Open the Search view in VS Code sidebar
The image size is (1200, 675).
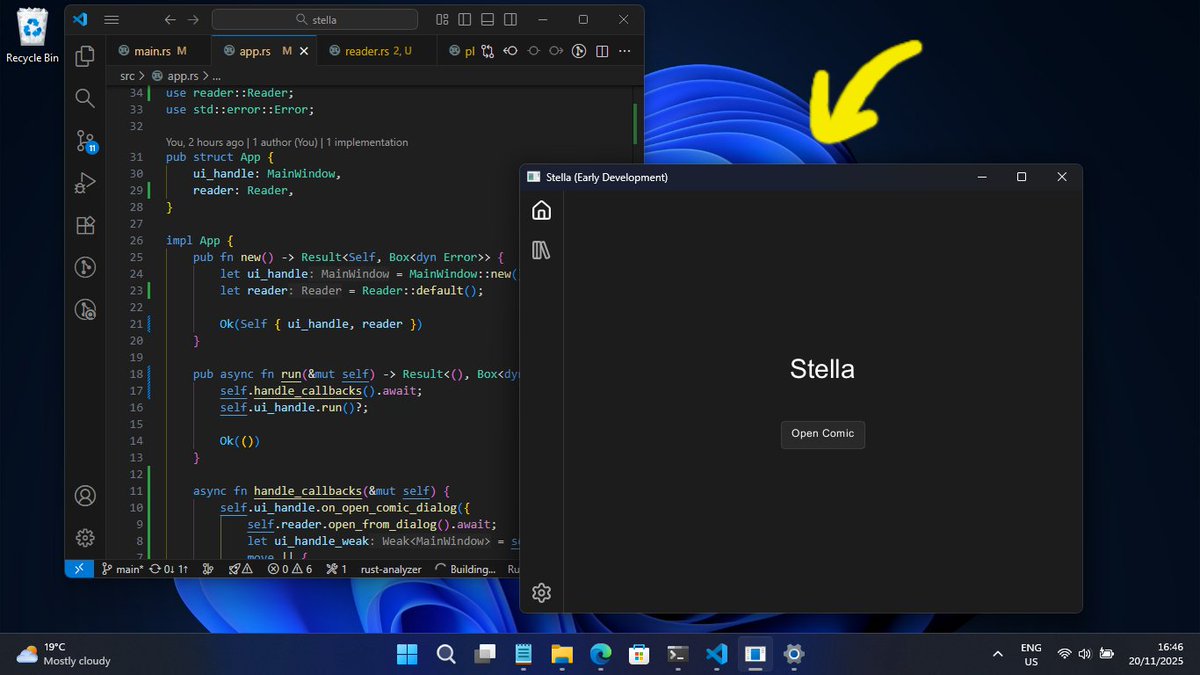(85, 98)
